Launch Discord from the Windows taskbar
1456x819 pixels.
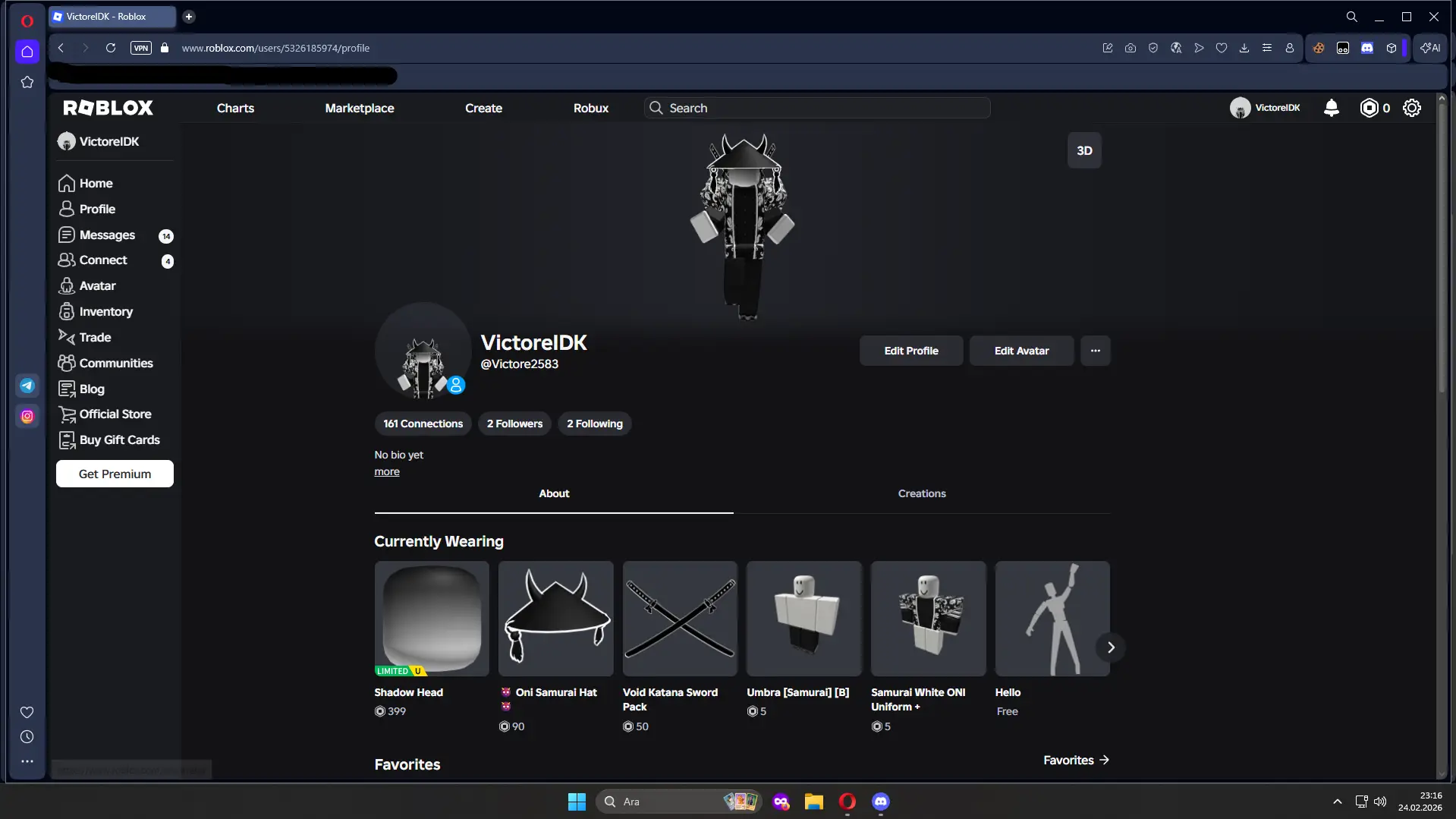(x=880, y=802)
